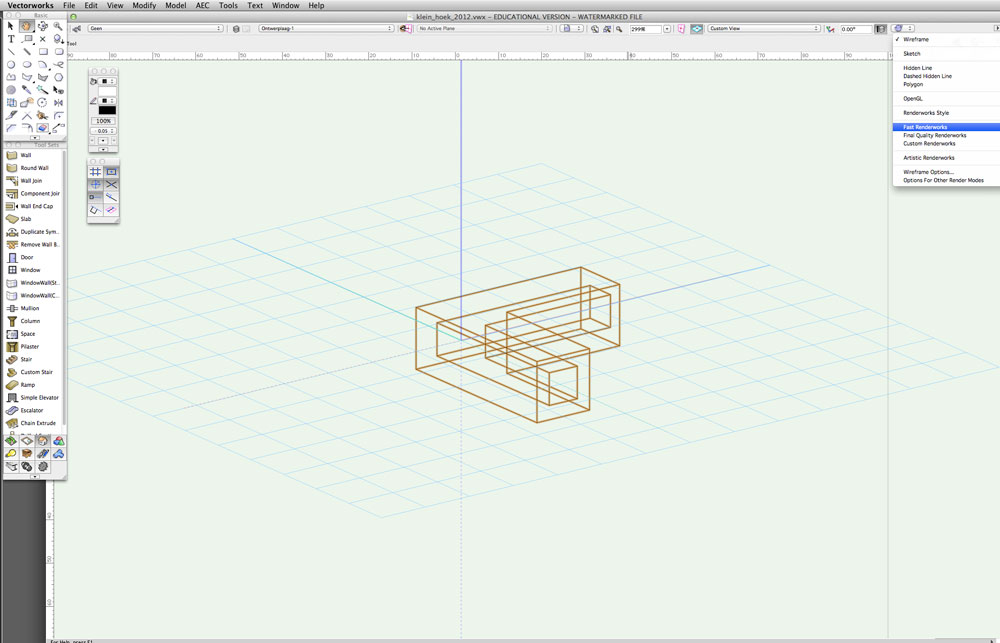Choose OpenGL render mode
1000x643 pixels.
point(946,98)
